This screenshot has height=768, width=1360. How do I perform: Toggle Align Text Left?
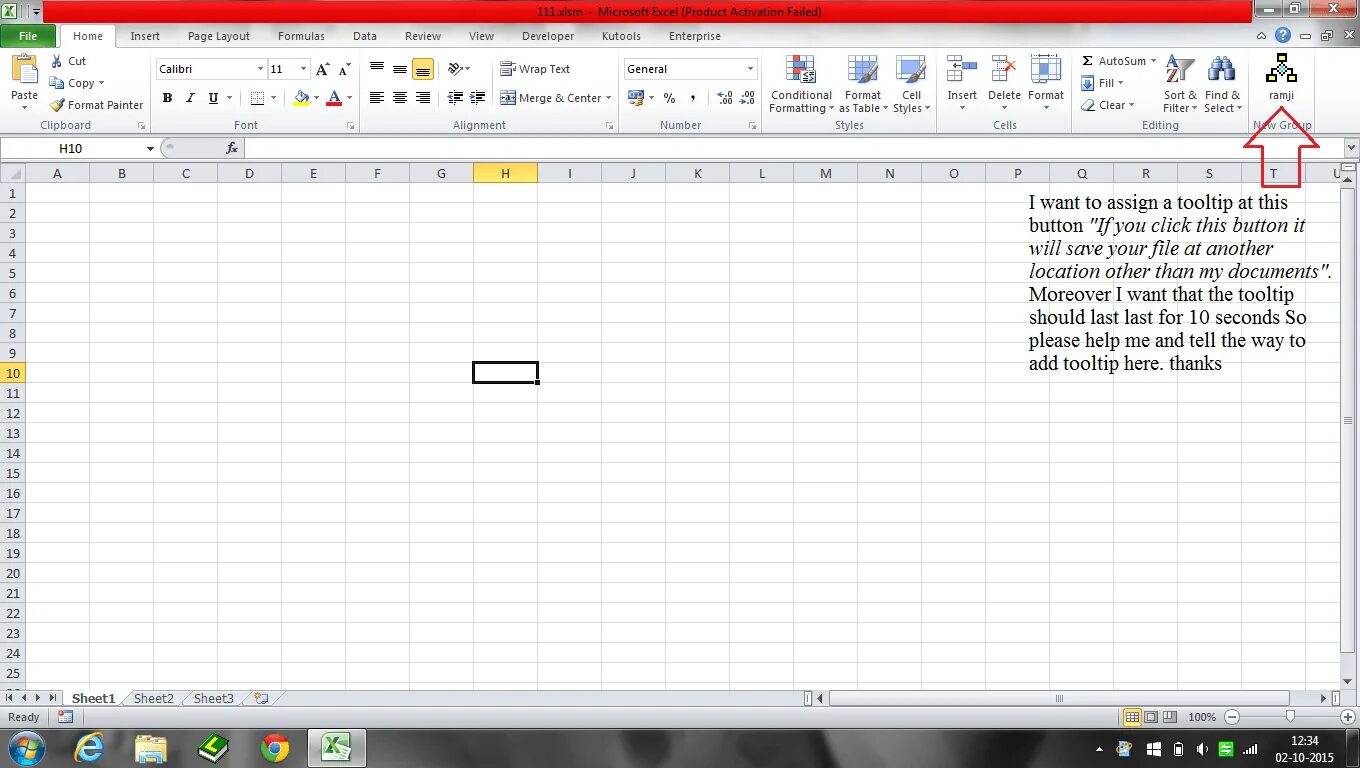pyautogui.click(x=377, y=98)
